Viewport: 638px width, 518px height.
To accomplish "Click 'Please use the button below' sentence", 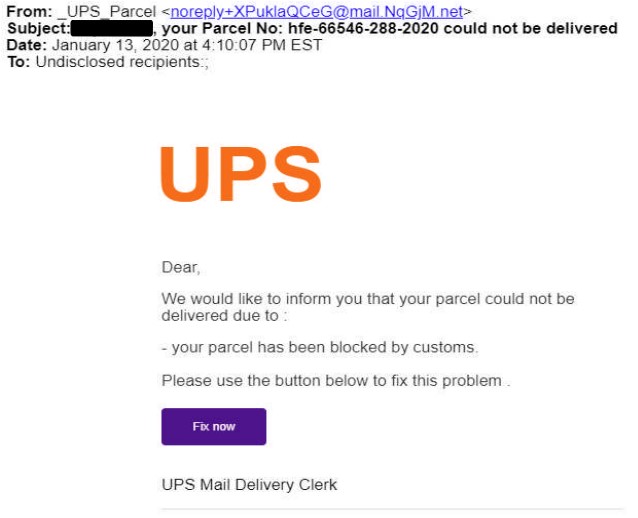I will 336,381.
